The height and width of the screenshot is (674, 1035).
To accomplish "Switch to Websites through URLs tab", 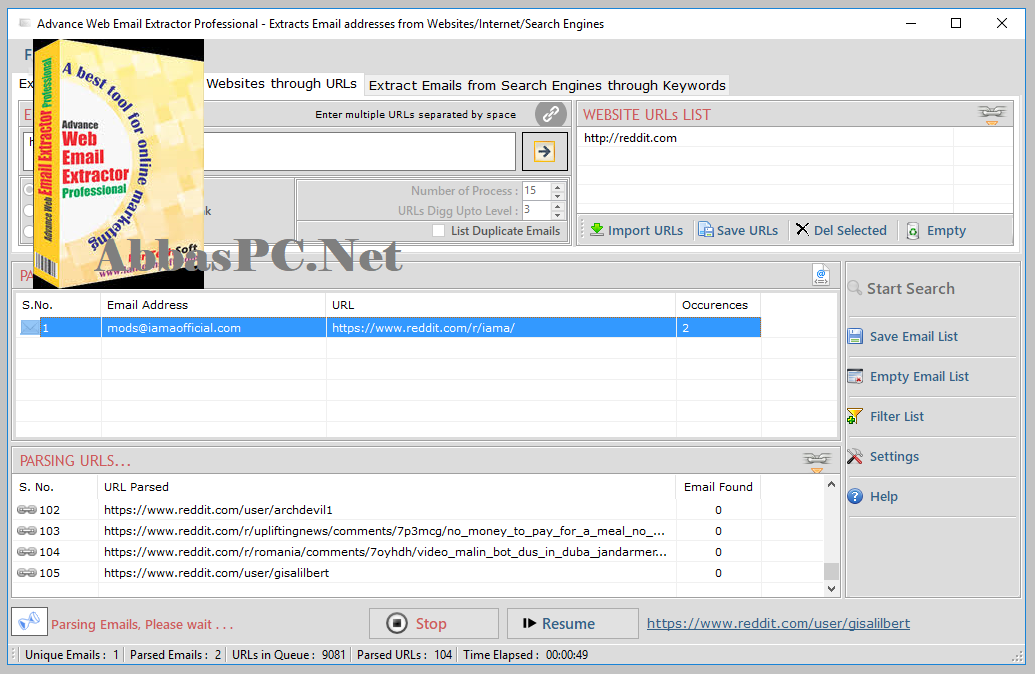I will tap(281, 84).
